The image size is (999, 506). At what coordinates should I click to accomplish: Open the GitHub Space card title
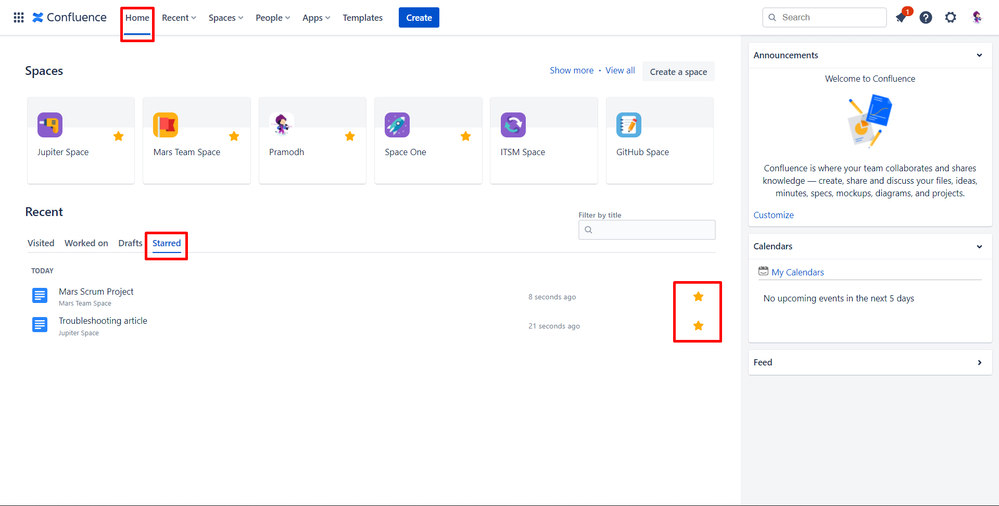click(x=642, y=152)
